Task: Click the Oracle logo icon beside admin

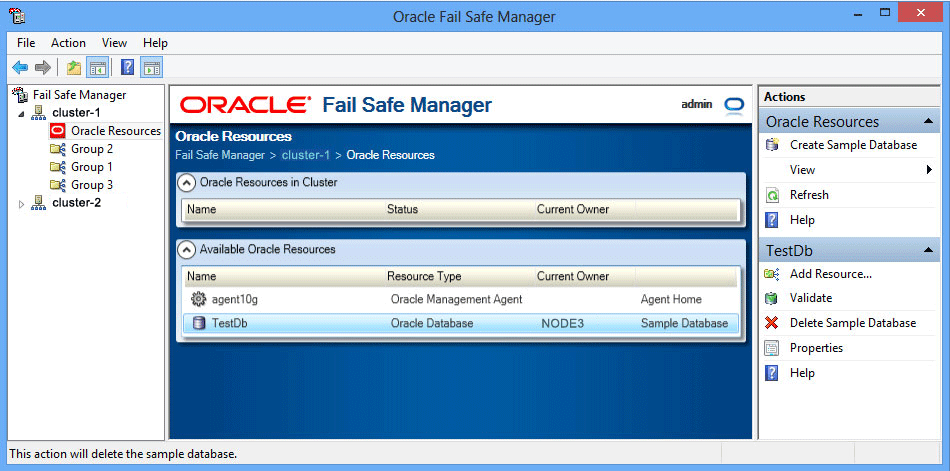Action: point(734,105)
